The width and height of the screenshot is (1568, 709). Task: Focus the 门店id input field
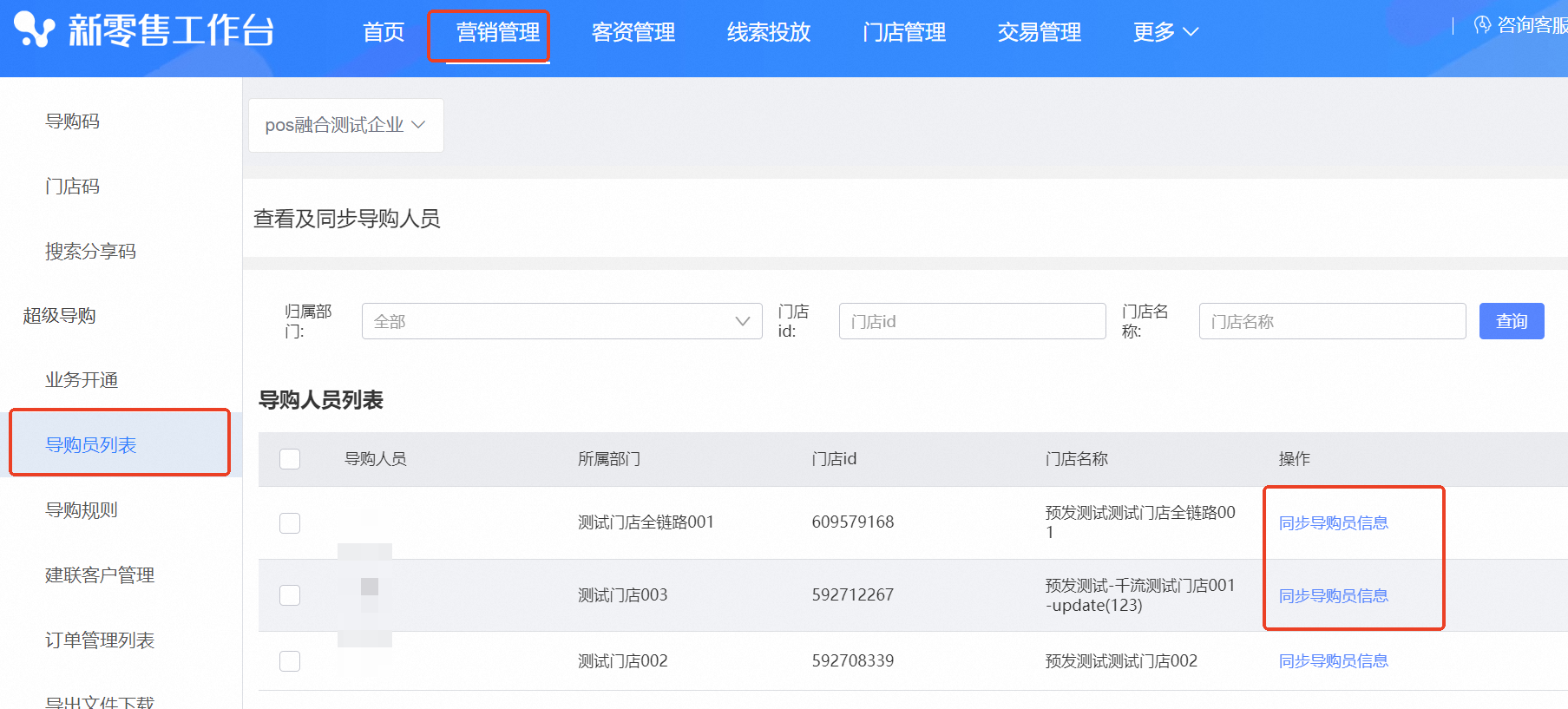pyautogui.click(x=972, y=321)
